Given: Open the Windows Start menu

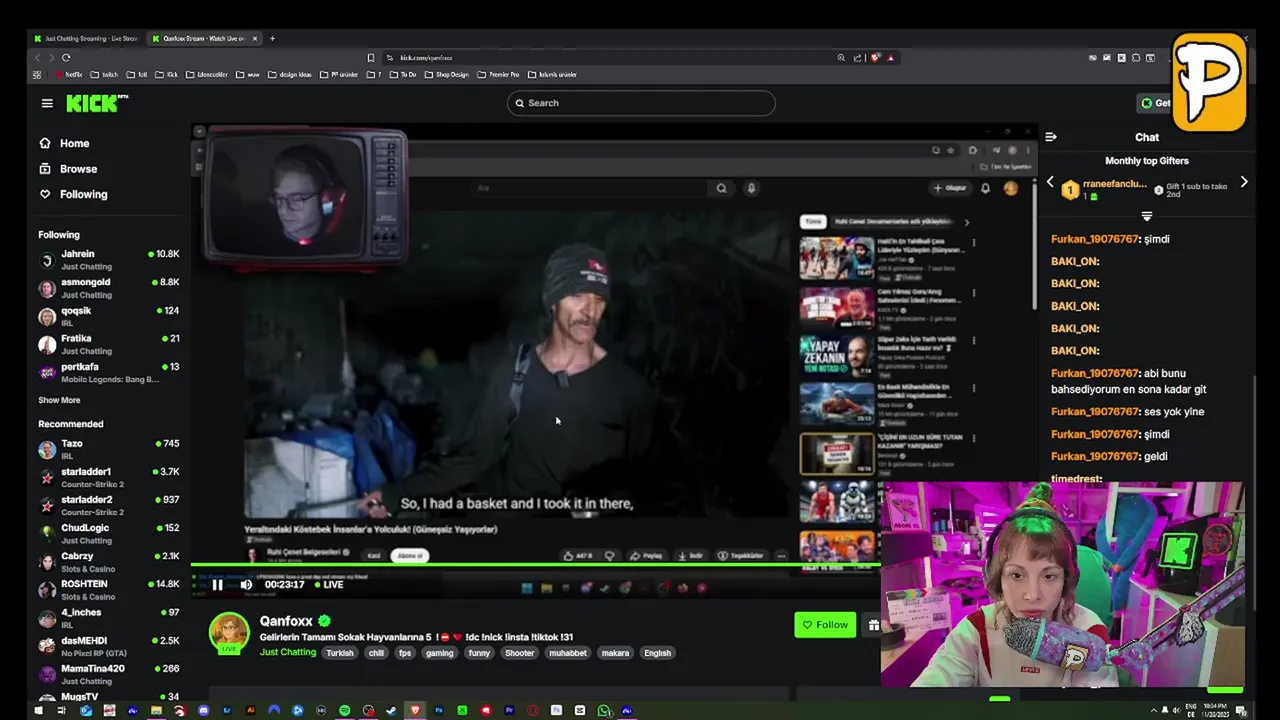Looking at the screenshot, I should (38, 710).
